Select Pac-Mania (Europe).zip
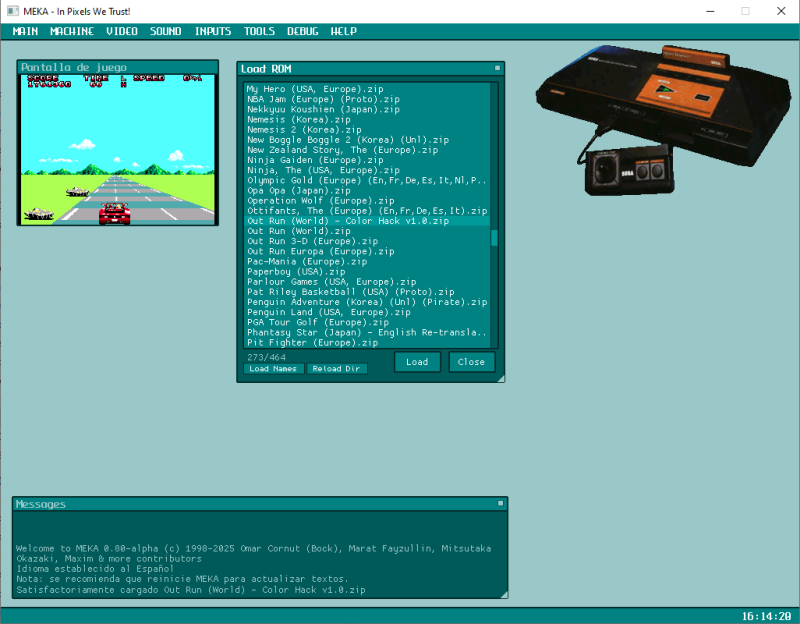Screen dimensions: 800x624 pos(367,261)
